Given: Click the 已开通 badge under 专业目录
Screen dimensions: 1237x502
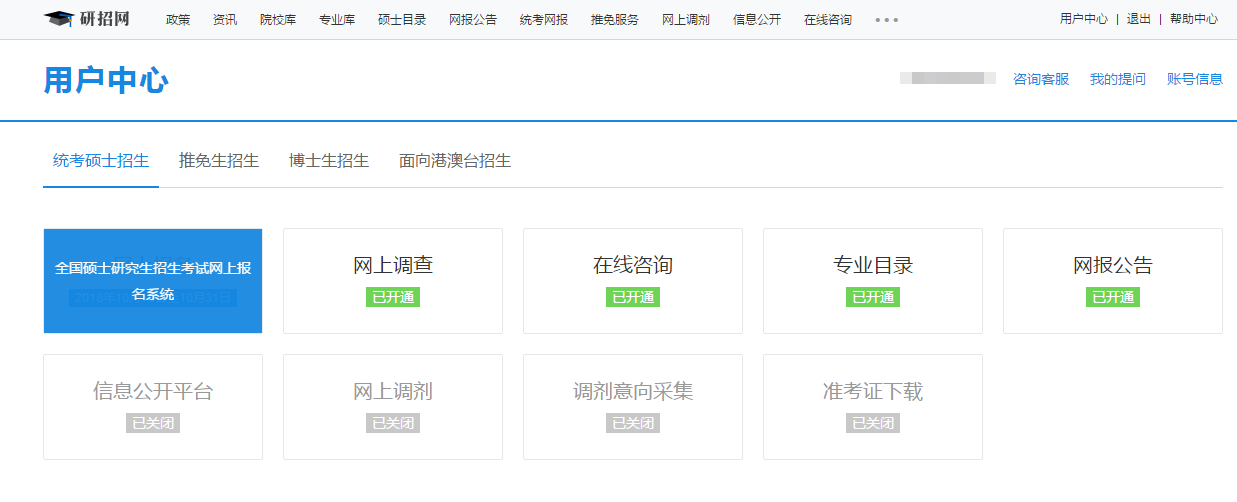Looking at the screenshot, I should click(873, 298).
